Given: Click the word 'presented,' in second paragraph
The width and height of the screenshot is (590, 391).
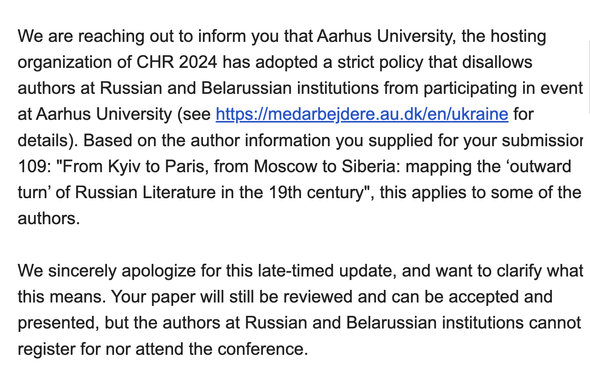Looking at the screenshot, I should [58, 323].
